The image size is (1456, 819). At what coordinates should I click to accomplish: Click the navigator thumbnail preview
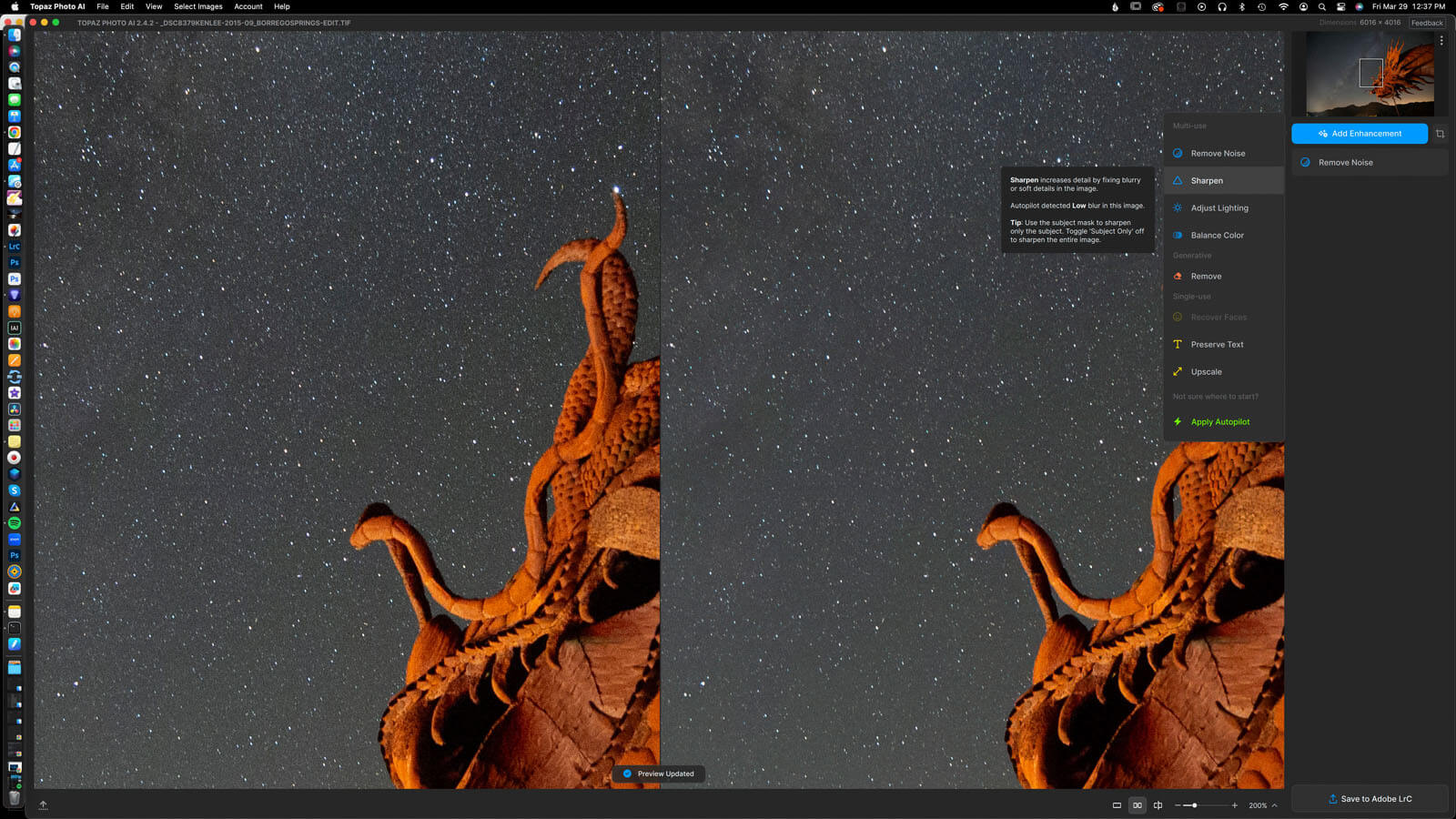click(x=1370, y=74)
